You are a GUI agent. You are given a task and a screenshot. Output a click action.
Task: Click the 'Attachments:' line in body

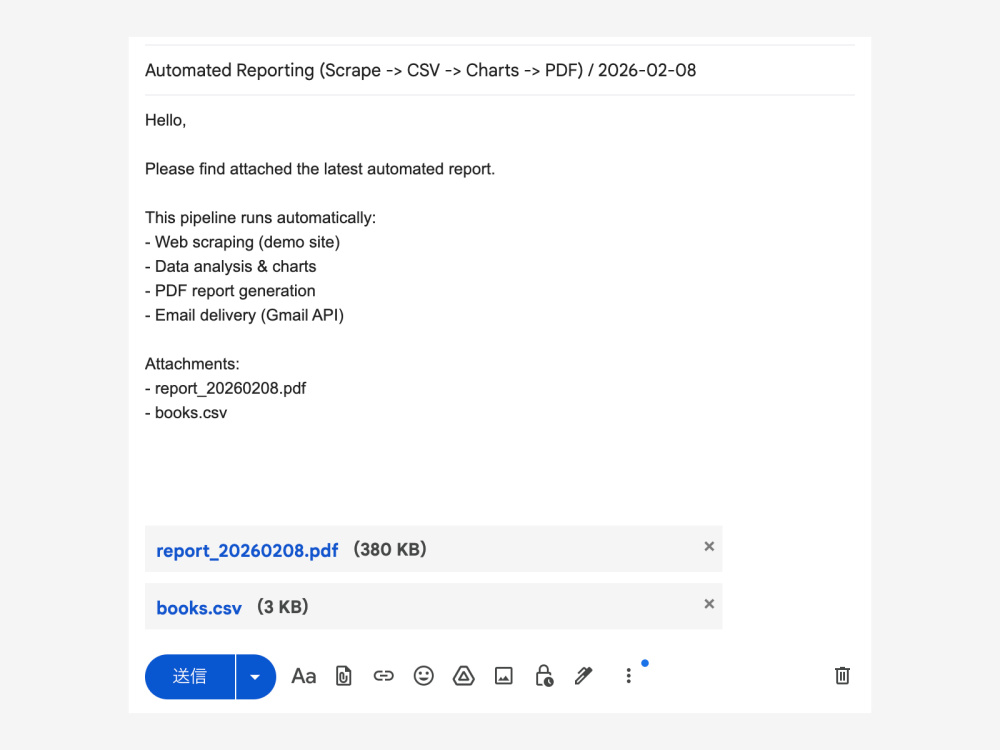(192, 364)
